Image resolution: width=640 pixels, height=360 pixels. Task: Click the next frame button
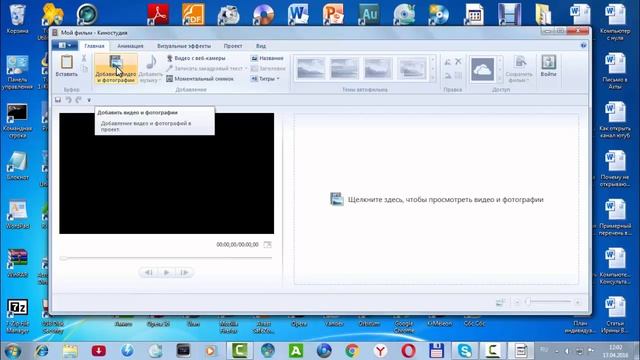point(184,272)
